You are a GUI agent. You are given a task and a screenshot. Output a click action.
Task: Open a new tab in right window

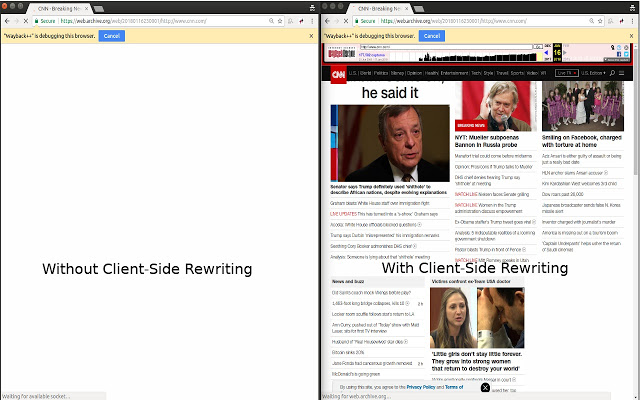[418, 9]
